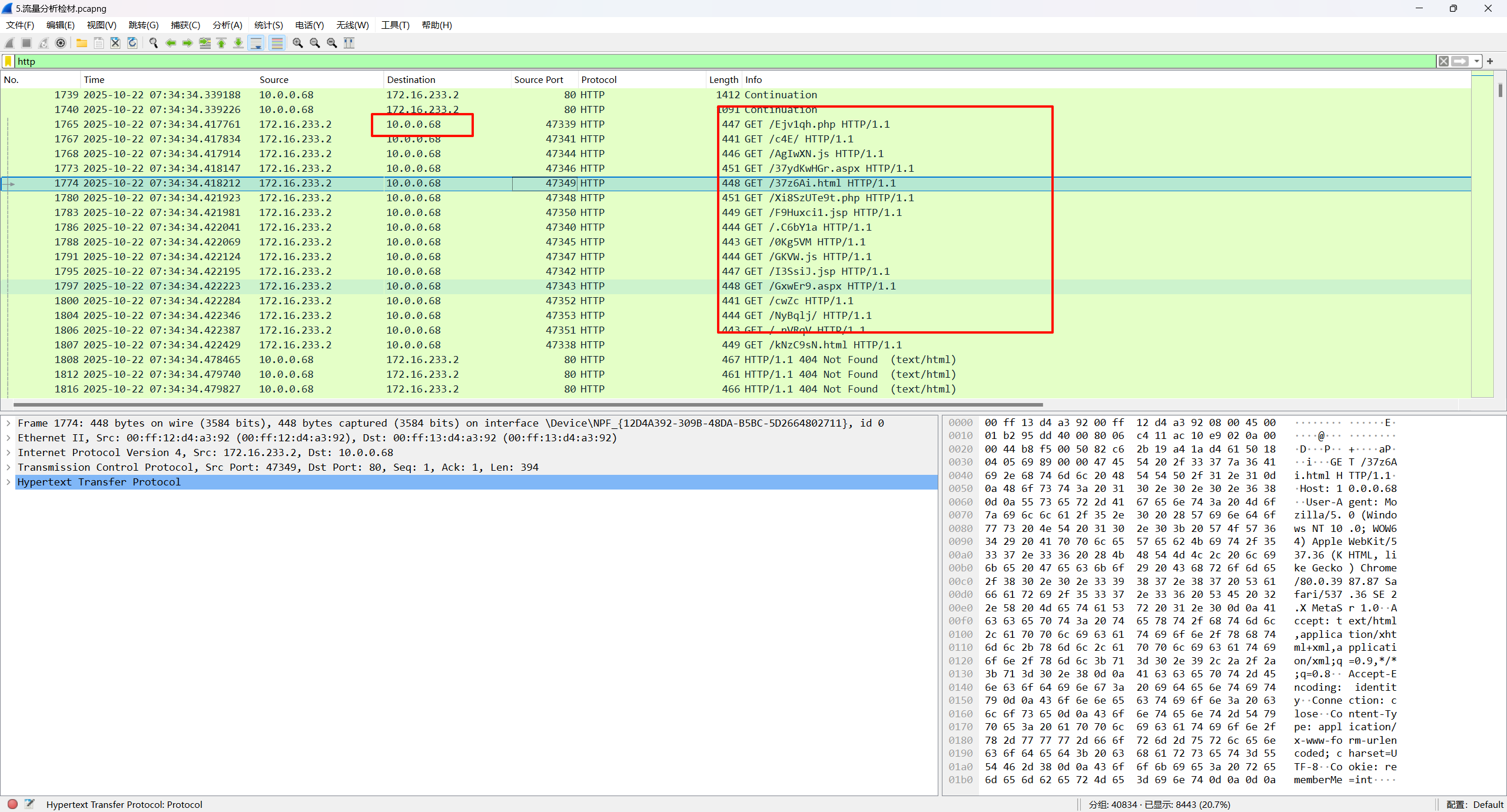Expand the Hypertext Transfer Protocol tree
This screenshot has height=812, width=1507.
pos(8,482)
